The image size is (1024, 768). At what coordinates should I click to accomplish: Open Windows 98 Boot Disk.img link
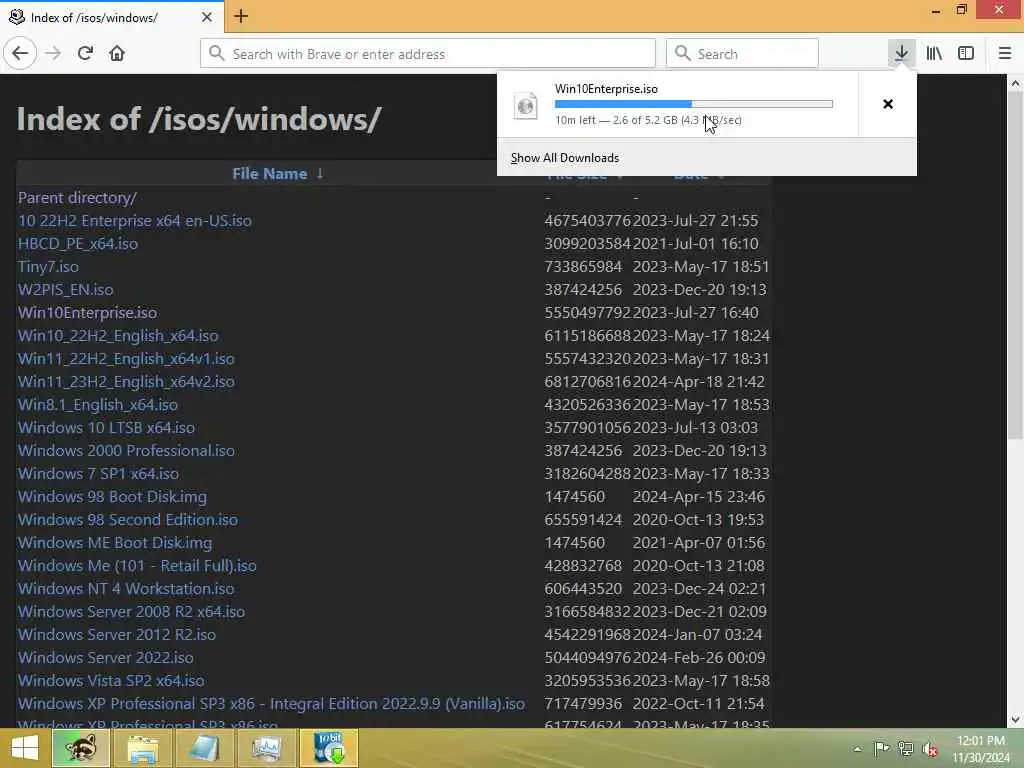point(112,496)
